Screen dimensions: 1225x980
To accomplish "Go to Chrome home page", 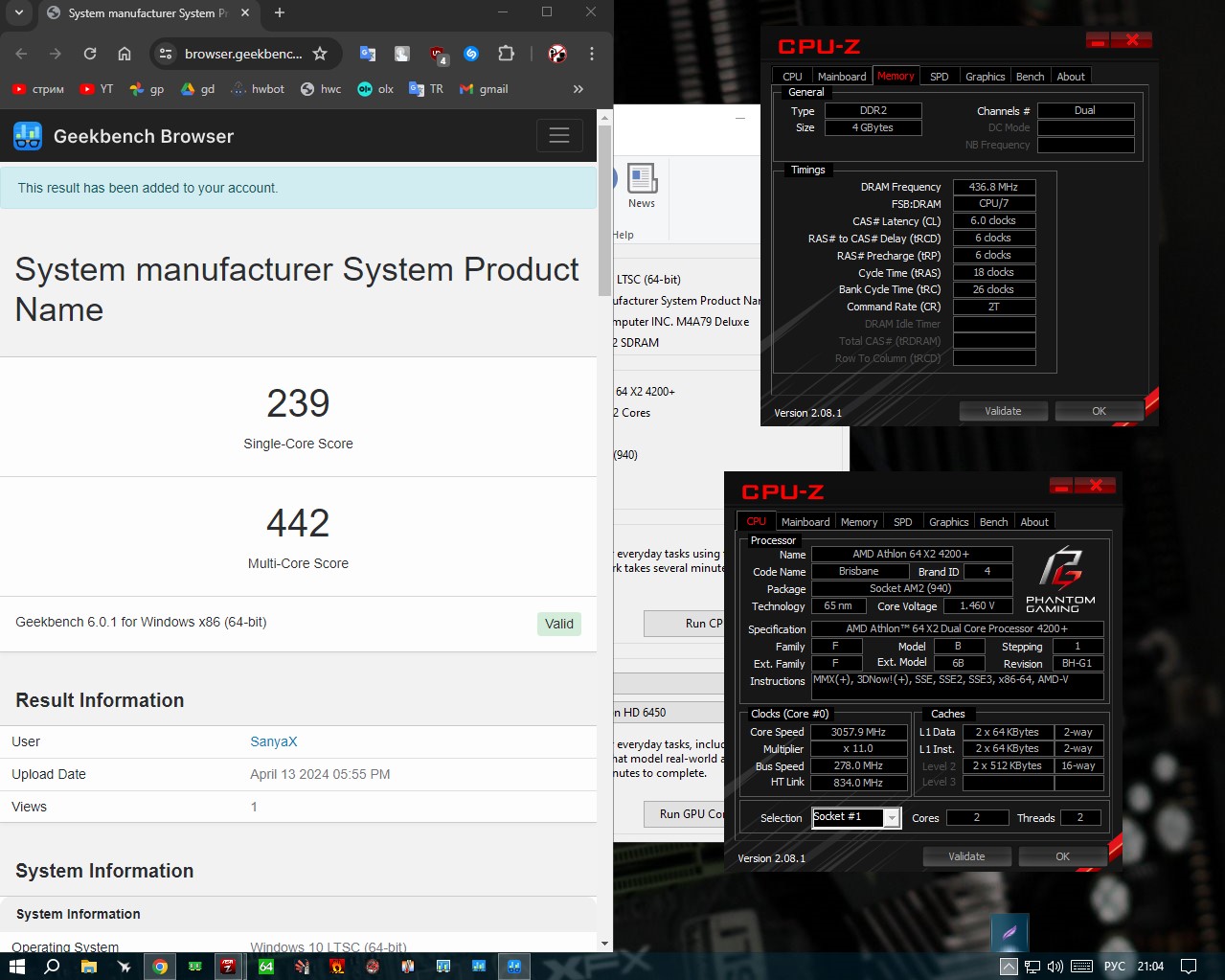I will 125,54.
